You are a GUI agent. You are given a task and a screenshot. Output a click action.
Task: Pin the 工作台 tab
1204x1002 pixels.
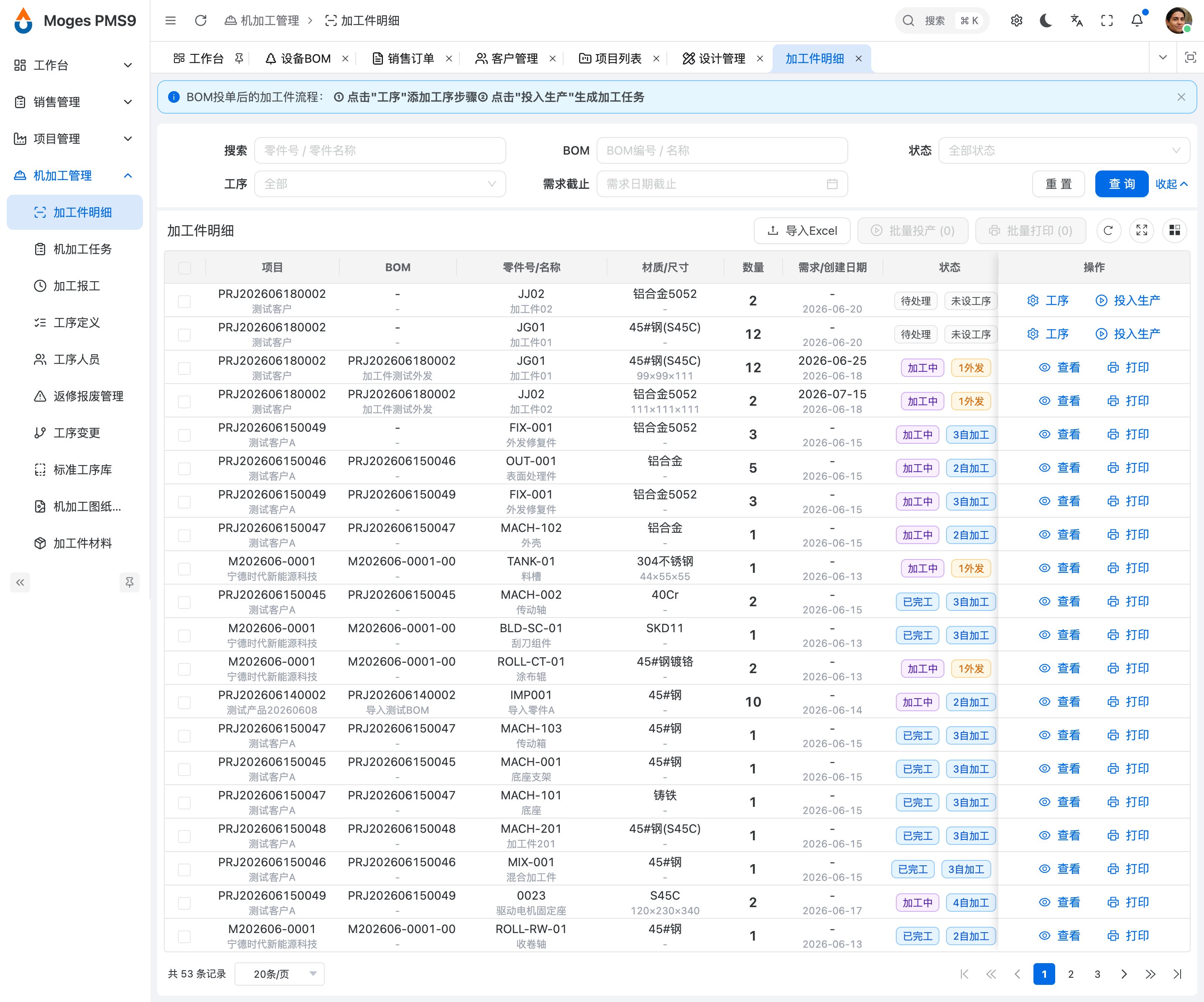239,58
